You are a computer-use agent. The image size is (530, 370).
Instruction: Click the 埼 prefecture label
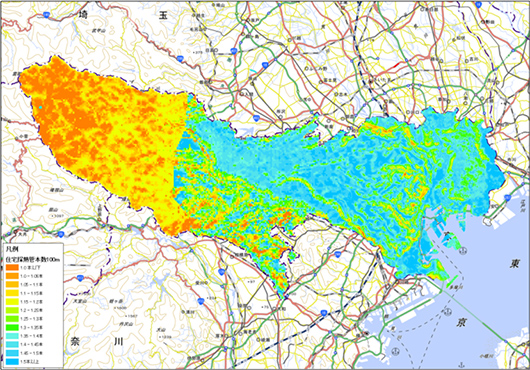click(82, 15)
